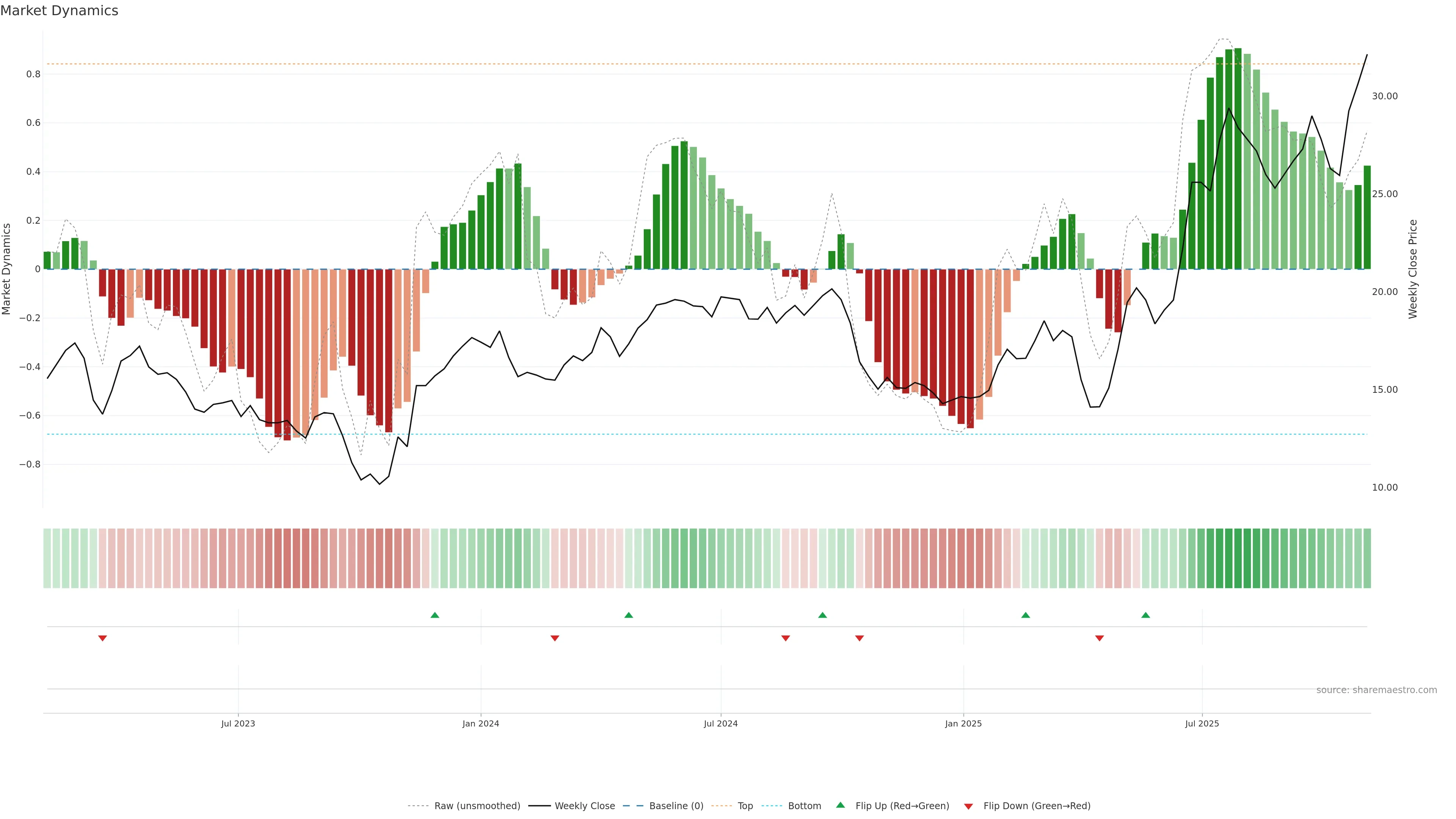Click the Market Dynamics chart title
Image resolution: width=1456 pixels, height=819 pixels.
coord(60,11)
